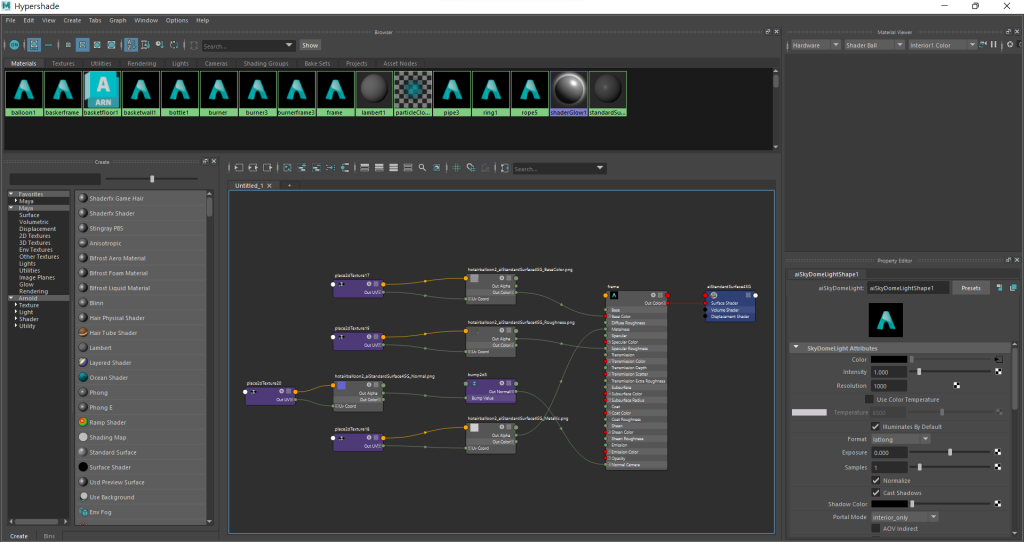Click the input and output connections graph icon in the graph toolbar
This screenshot has width=1024, height=542.
253,168
